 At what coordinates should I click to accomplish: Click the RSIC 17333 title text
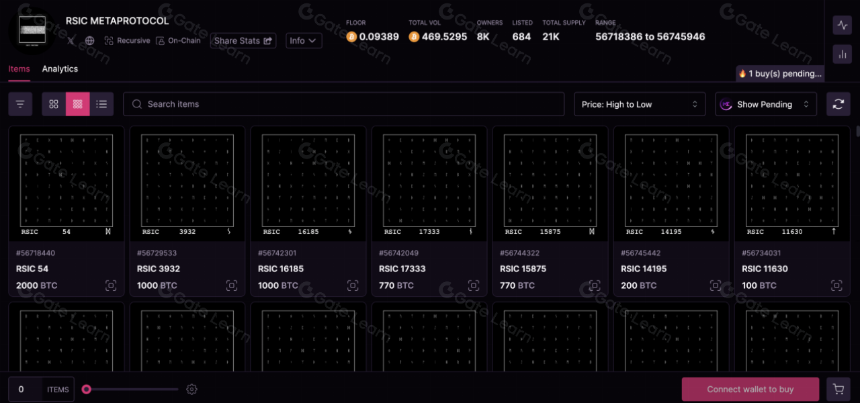pyautogui.click(x=402, y=269)
